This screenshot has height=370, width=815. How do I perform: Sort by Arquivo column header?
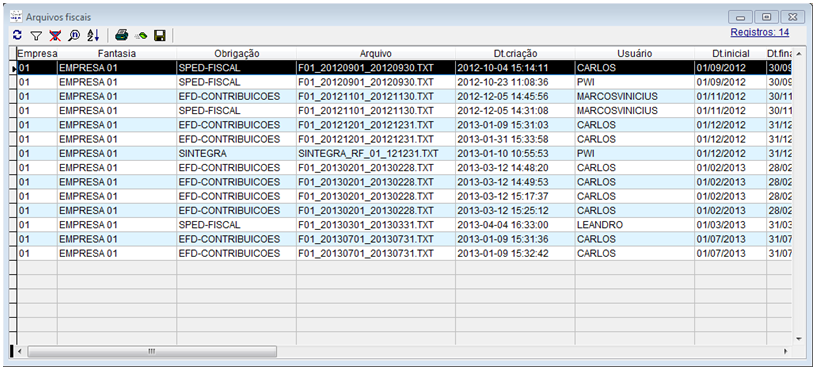tap(376, 54)
